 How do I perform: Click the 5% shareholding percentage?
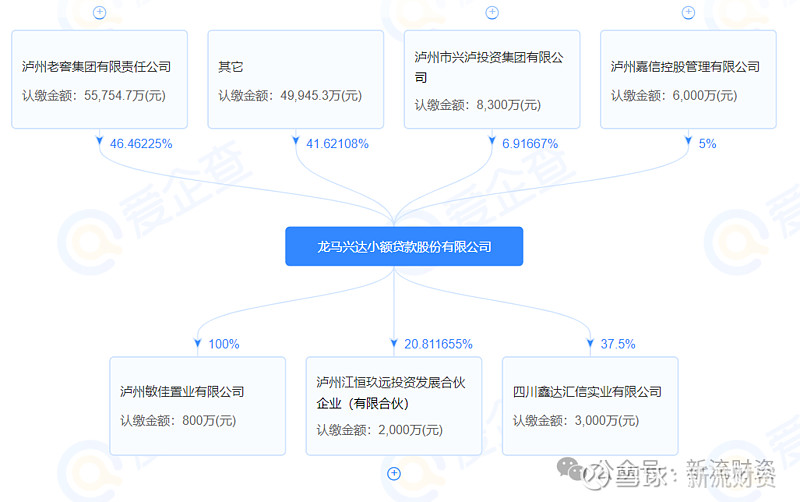tap(707, 144)
